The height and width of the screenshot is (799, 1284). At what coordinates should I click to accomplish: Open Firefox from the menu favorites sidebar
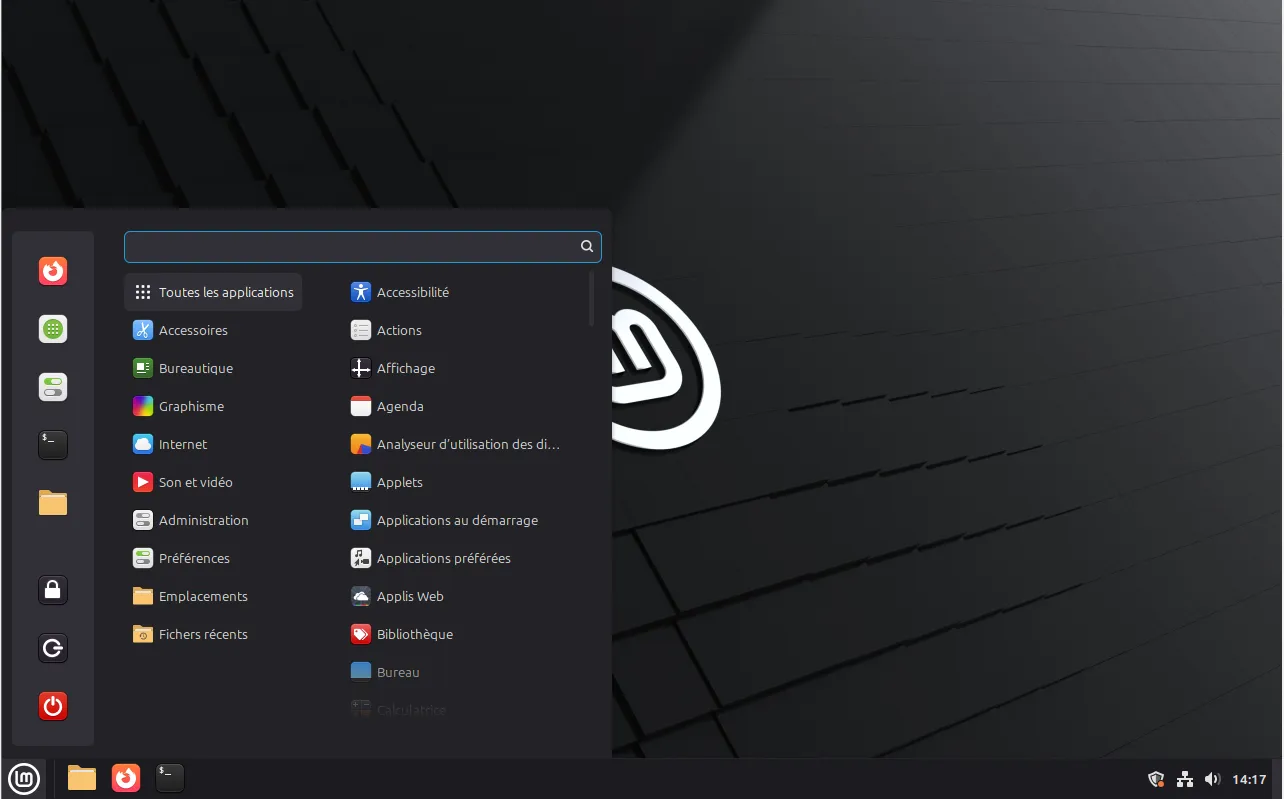point(53,271)
